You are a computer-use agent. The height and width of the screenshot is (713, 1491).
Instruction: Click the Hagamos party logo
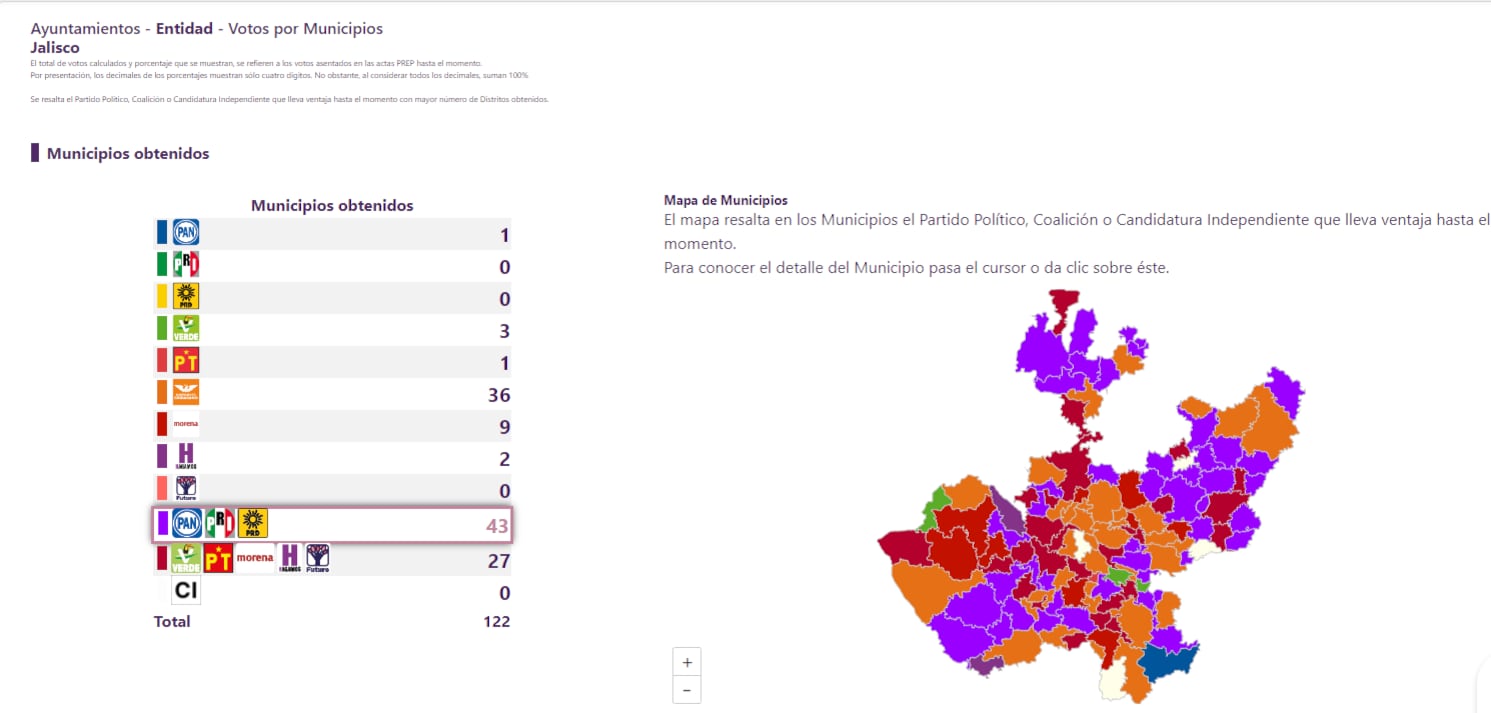[184, 455]
